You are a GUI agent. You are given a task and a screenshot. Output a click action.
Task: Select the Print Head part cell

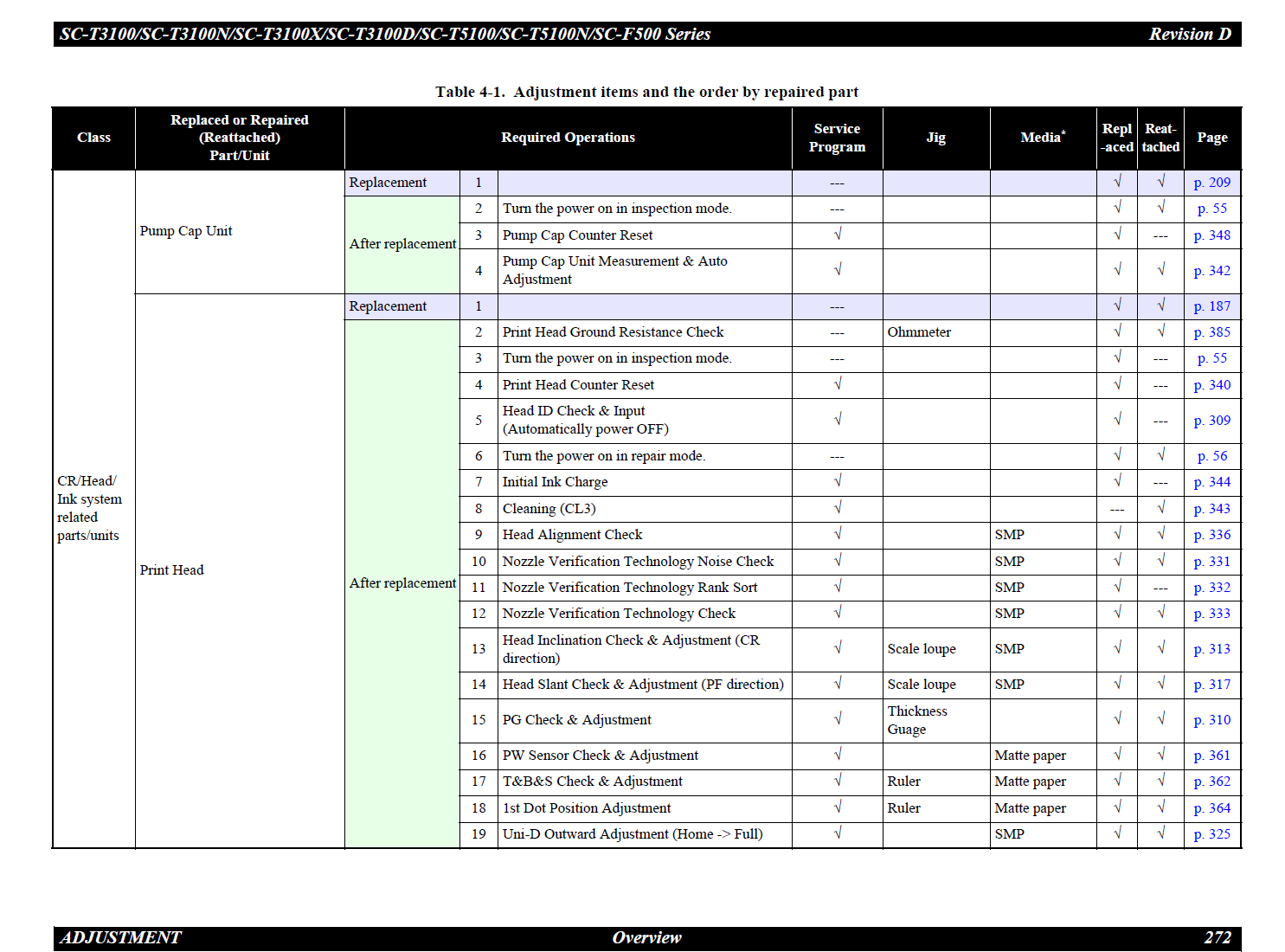(172, 570)
